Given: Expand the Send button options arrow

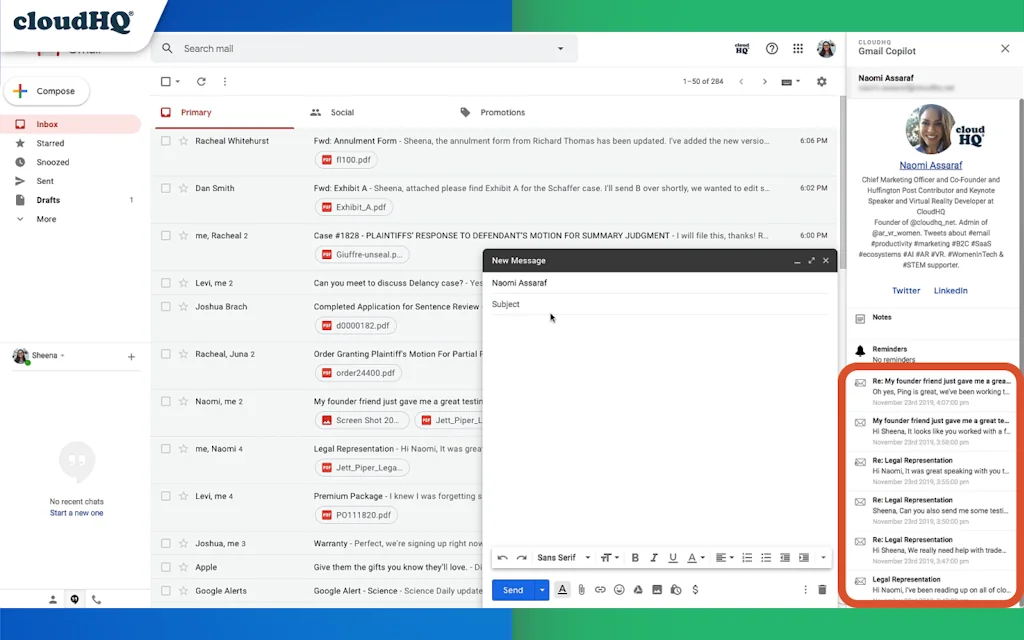Looking at the screenshot, I should (x=541, y=589).
